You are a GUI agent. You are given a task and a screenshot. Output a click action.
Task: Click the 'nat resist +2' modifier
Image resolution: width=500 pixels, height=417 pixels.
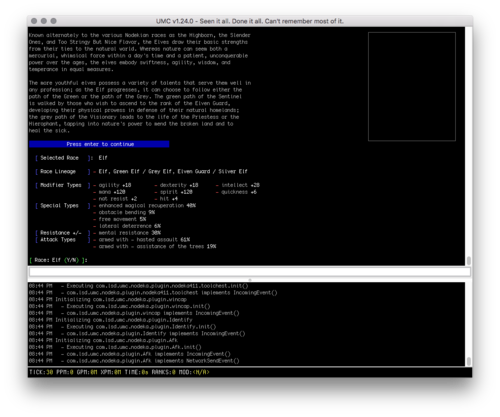(118, 199)
